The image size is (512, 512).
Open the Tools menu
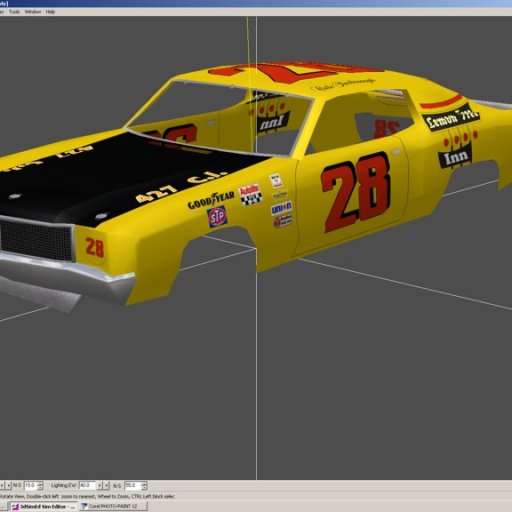coord(14,12)
